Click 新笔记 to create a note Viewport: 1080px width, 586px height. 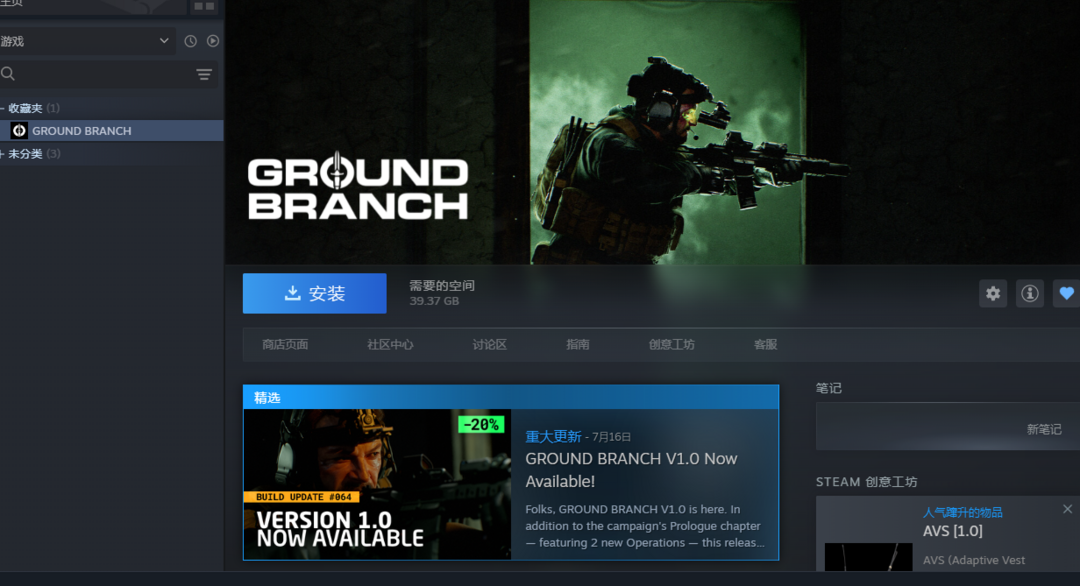click(x=1044, y=430)
